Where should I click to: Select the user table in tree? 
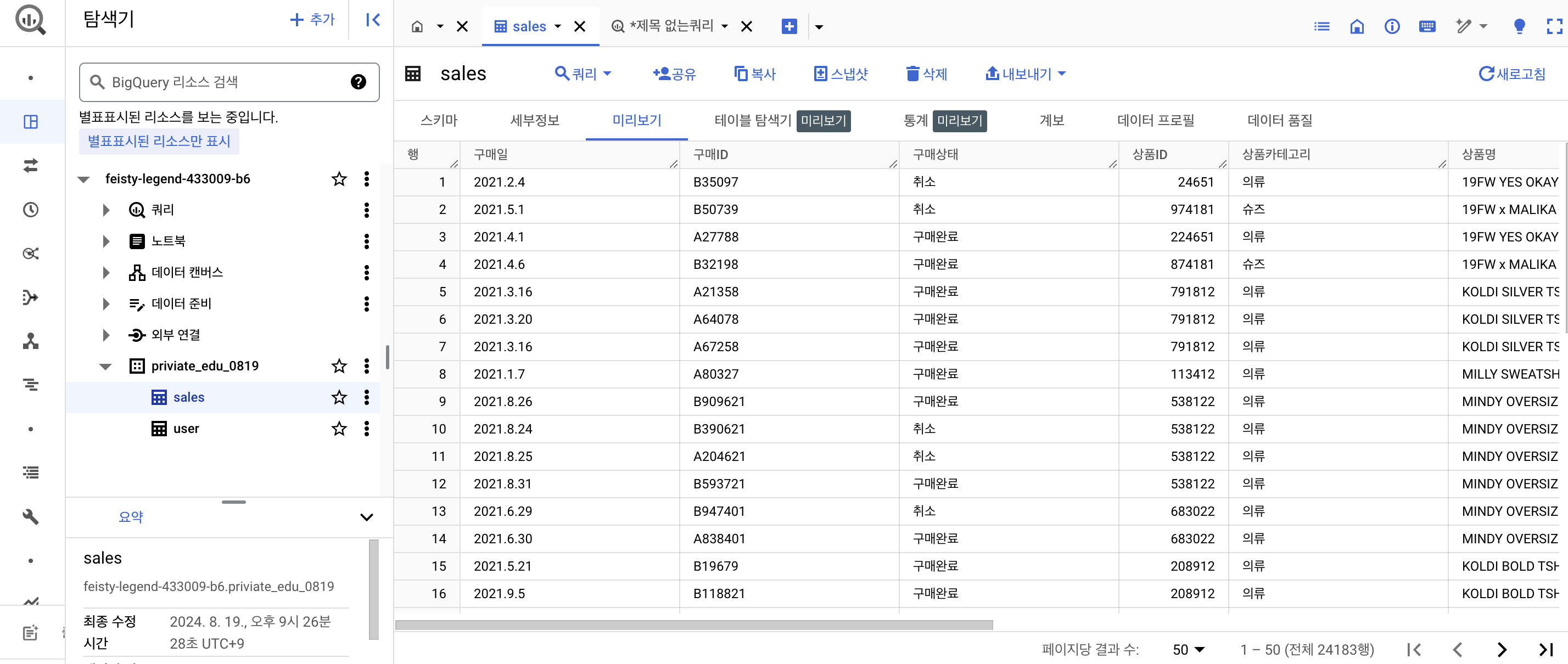pos(186,429)
